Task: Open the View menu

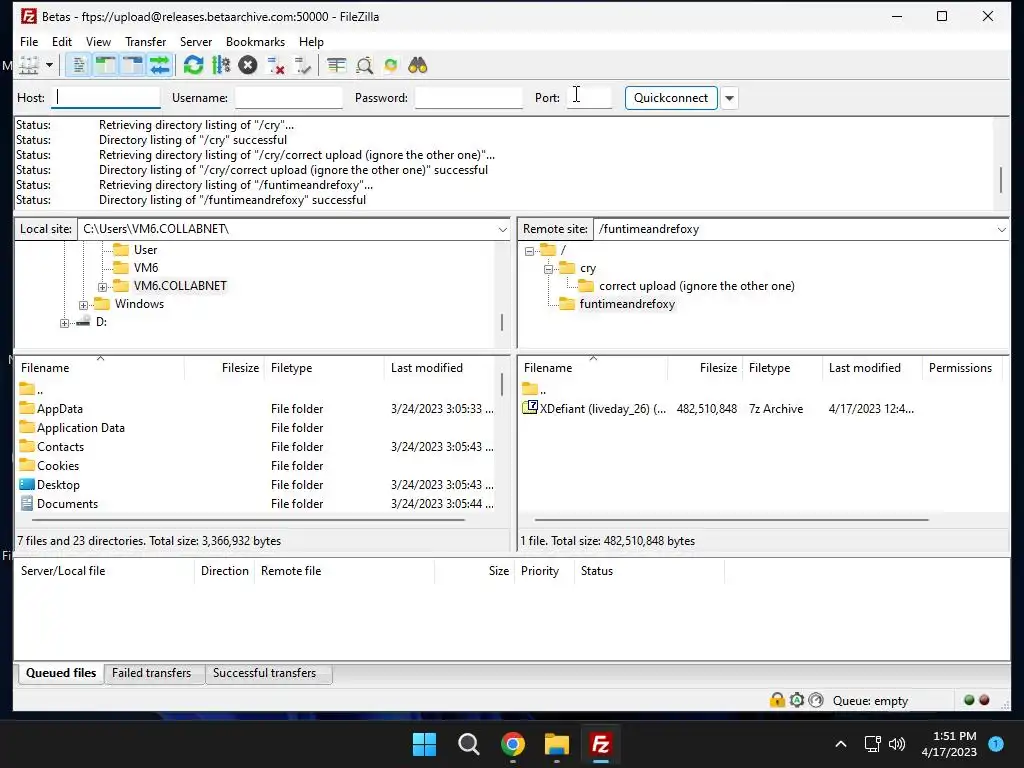Action: click(98, 42)
